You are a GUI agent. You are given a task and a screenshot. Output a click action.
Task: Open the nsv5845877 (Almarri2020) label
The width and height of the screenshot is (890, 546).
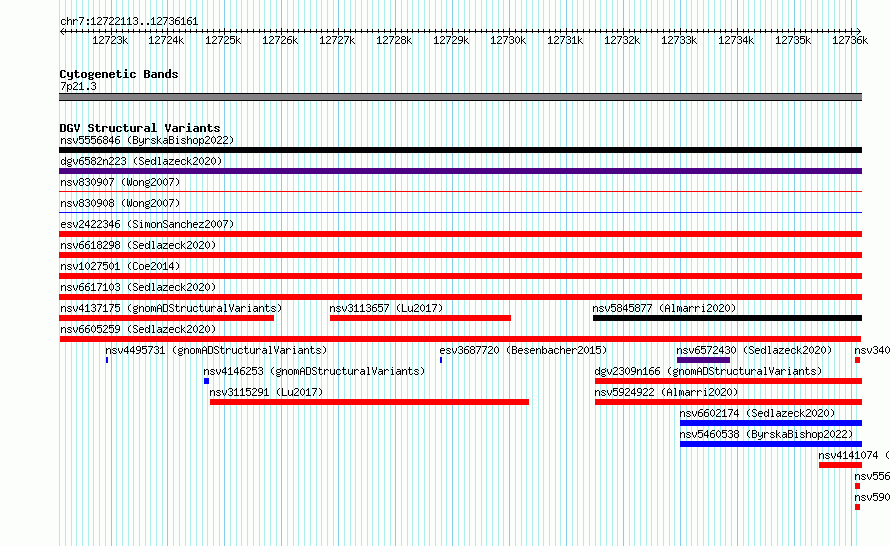tap(664, 308)
